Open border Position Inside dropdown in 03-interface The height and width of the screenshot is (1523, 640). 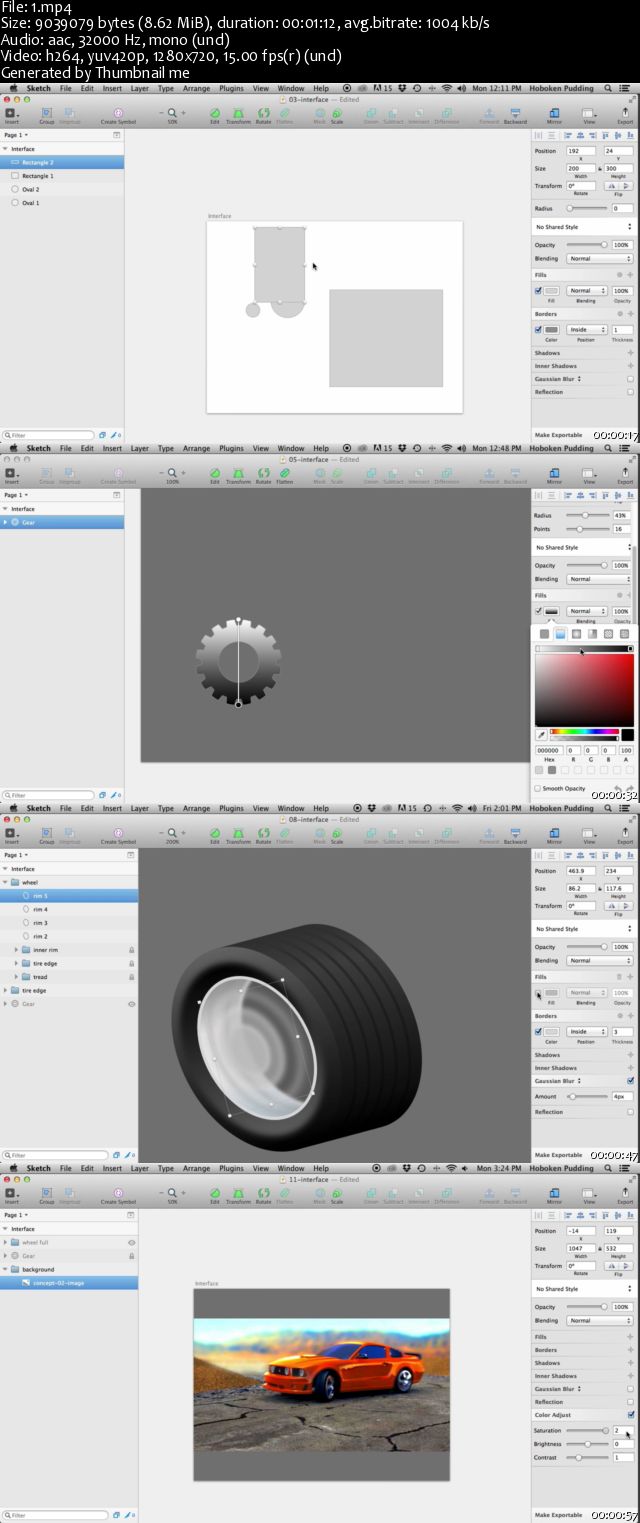(x=587, y=329)
